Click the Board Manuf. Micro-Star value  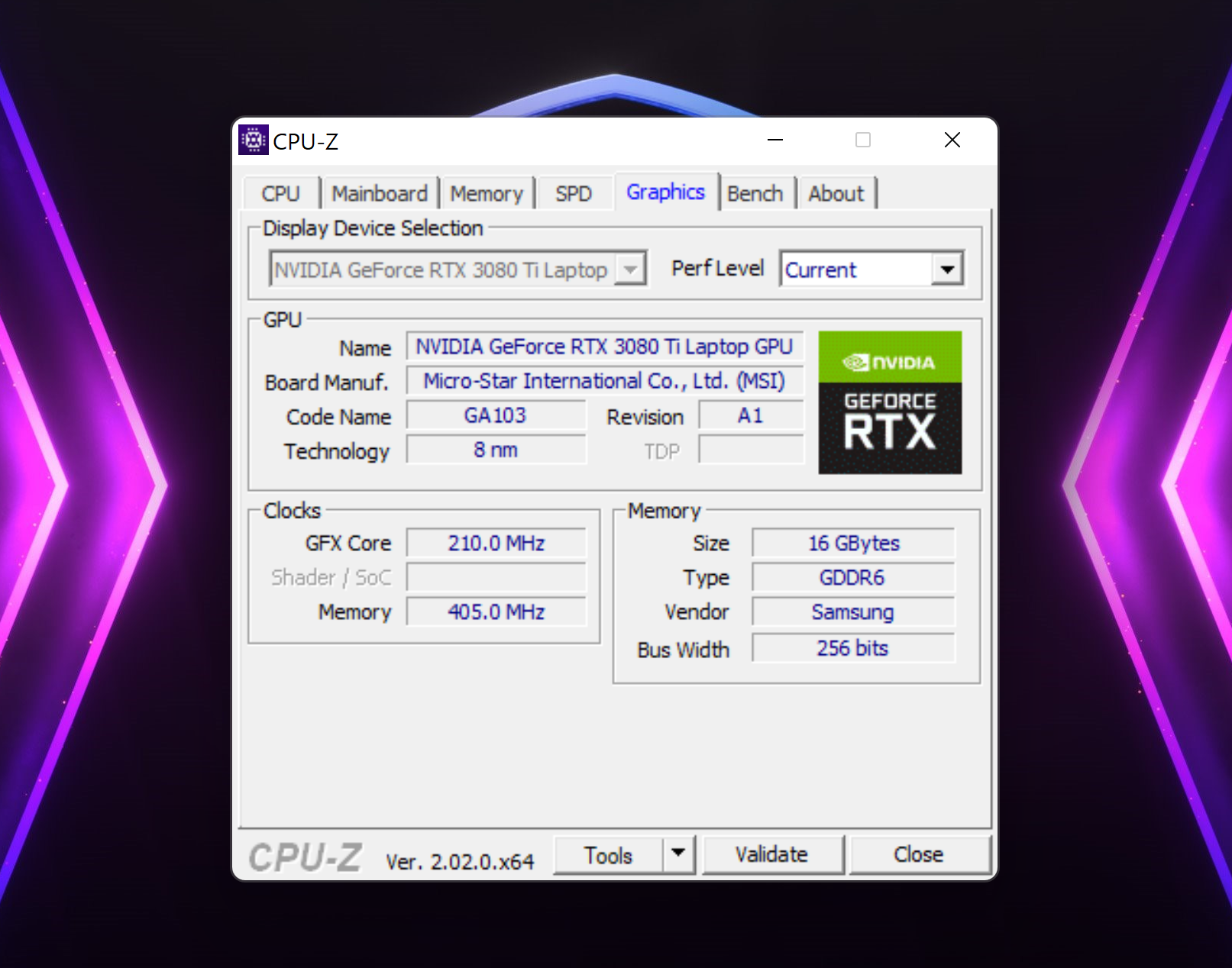[605, 381]
